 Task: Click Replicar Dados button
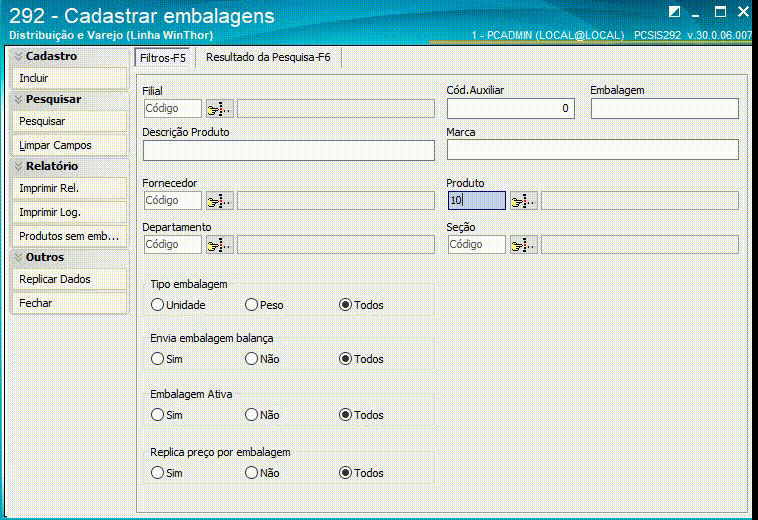[70, 279]
